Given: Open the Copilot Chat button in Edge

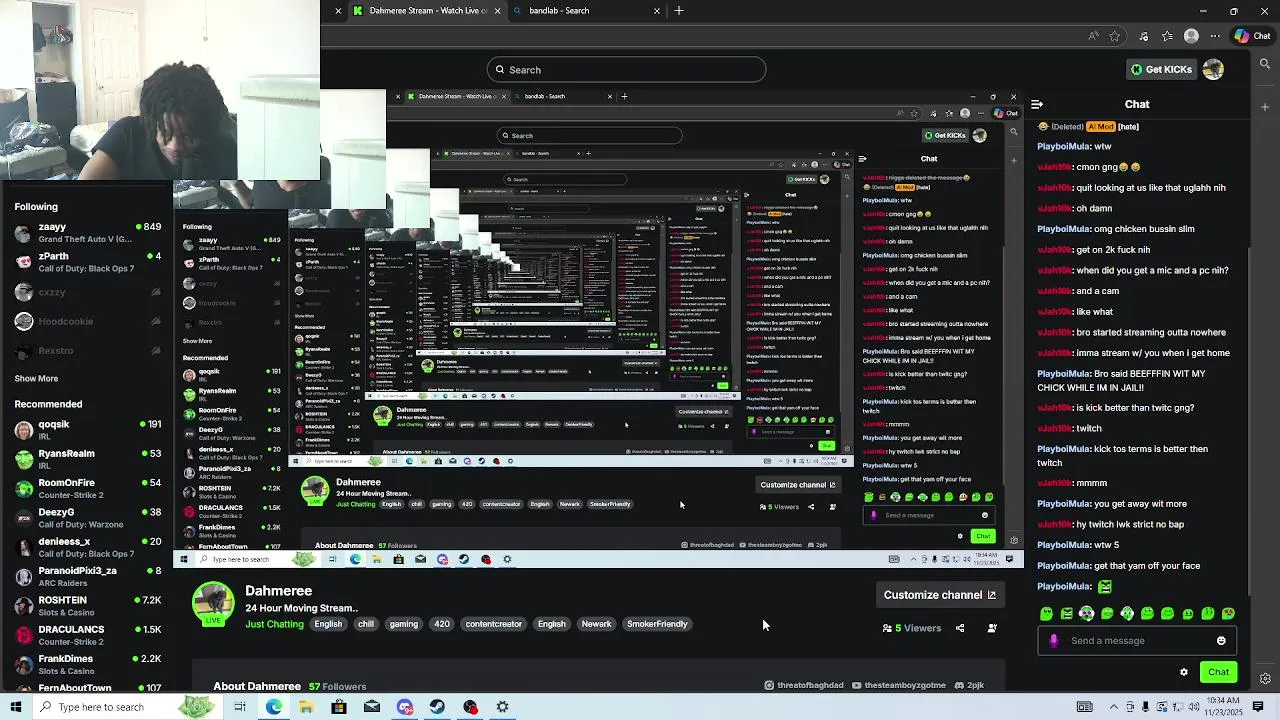Looking at the screenshot, I should click(x=1253, y=36).
